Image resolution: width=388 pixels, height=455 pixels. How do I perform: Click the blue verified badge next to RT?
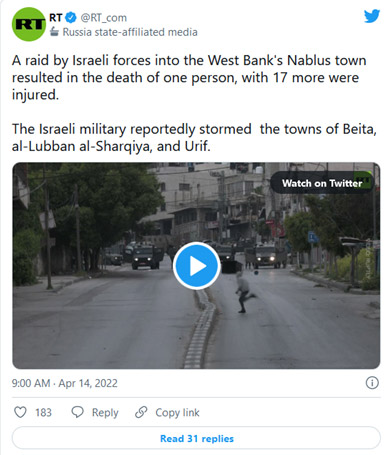click(x=71, y=17)
